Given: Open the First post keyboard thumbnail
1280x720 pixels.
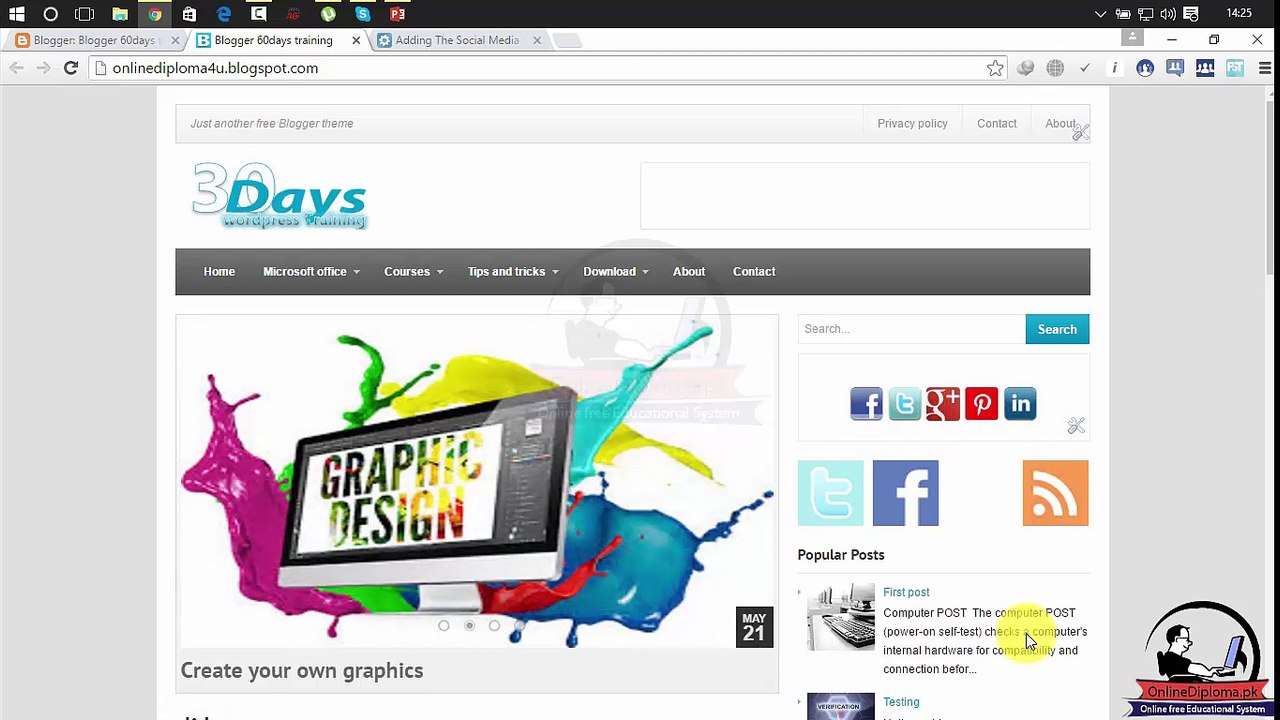Looking at the screenshot, I should click(840, 618).
